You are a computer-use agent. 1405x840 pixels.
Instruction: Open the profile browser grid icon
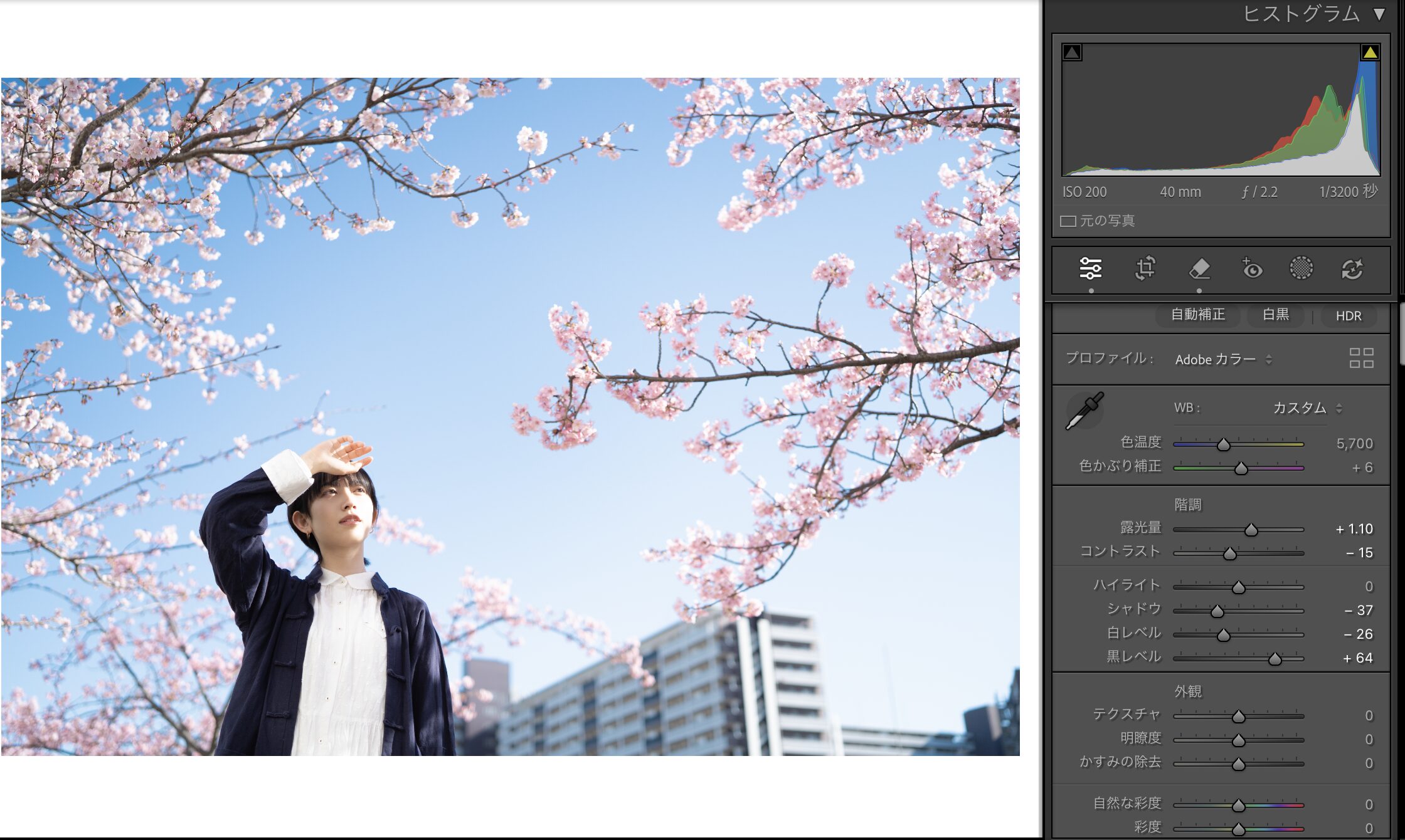pos(1361,358)
